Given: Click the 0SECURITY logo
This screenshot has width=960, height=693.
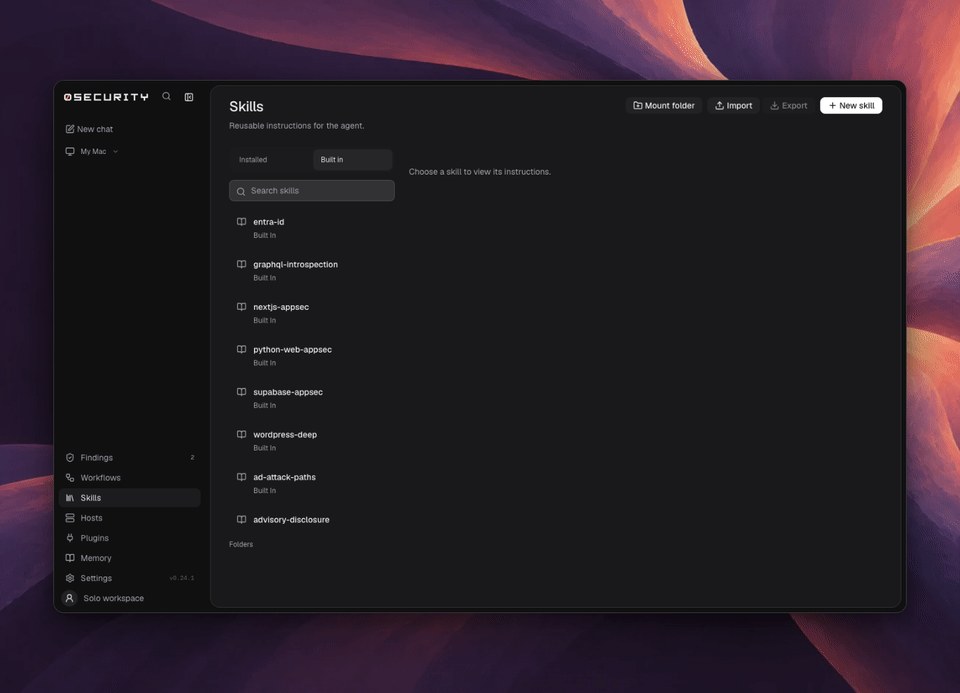Looking at the screenshot, I should [x=106, y=97].
